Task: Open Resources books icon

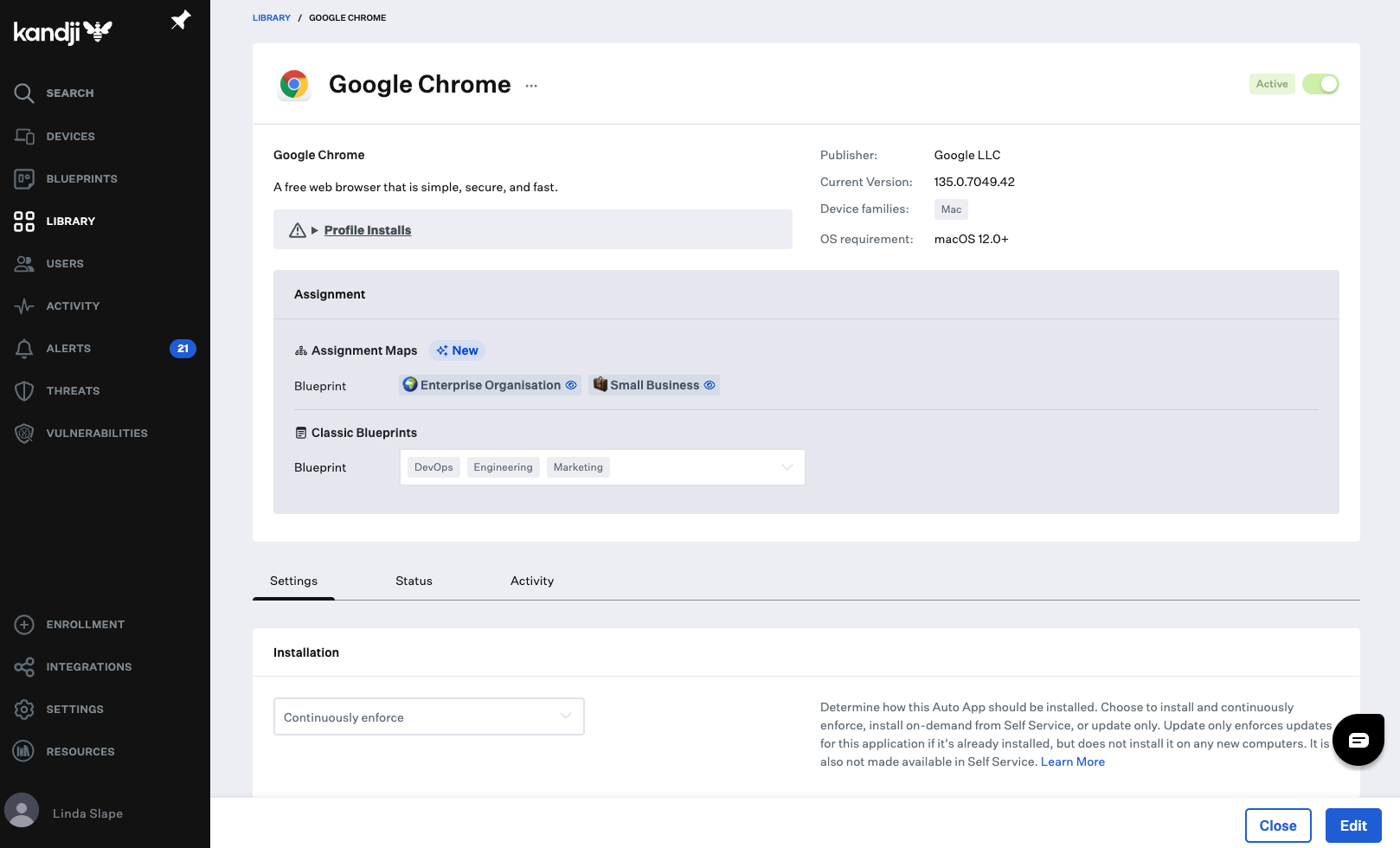Action: click(24, 752)
